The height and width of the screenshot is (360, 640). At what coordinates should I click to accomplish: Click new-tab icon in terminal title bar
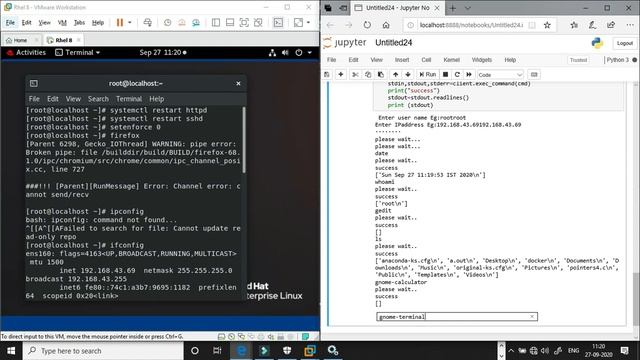pos(33,83)
